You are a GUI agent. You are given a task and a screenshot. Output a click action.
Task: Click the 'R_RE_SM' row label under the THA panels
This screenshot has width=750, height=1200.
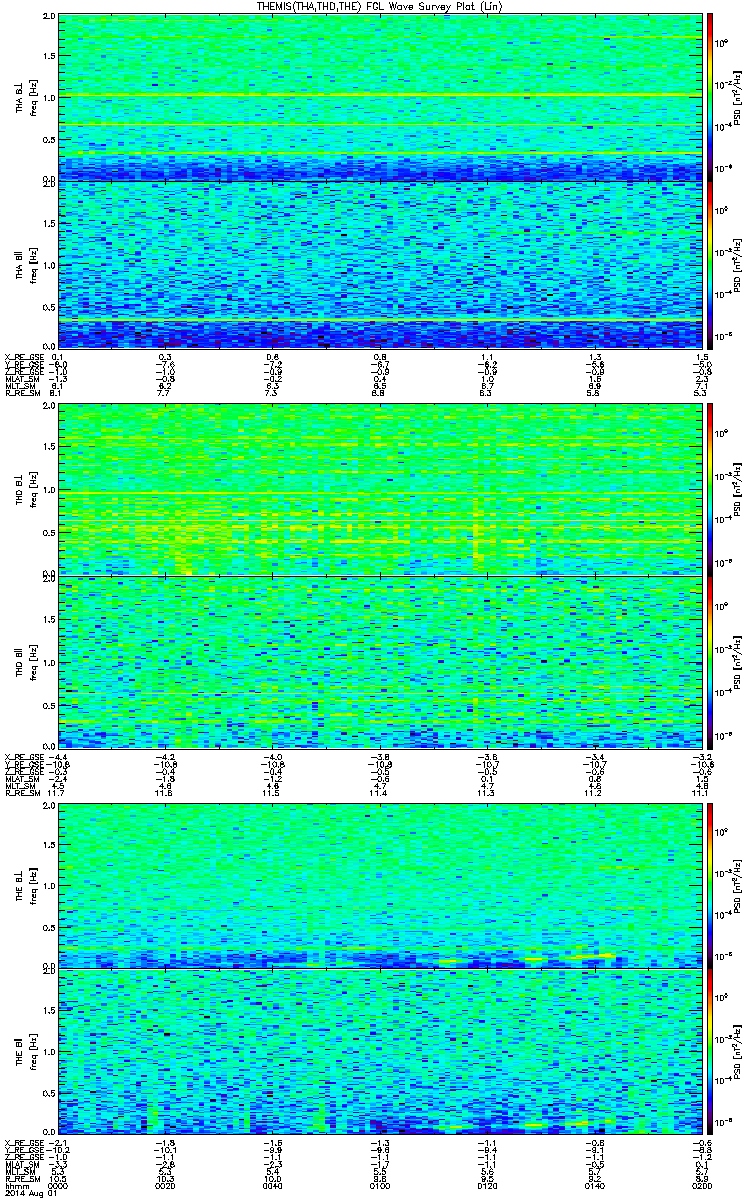tap(22, 392)
